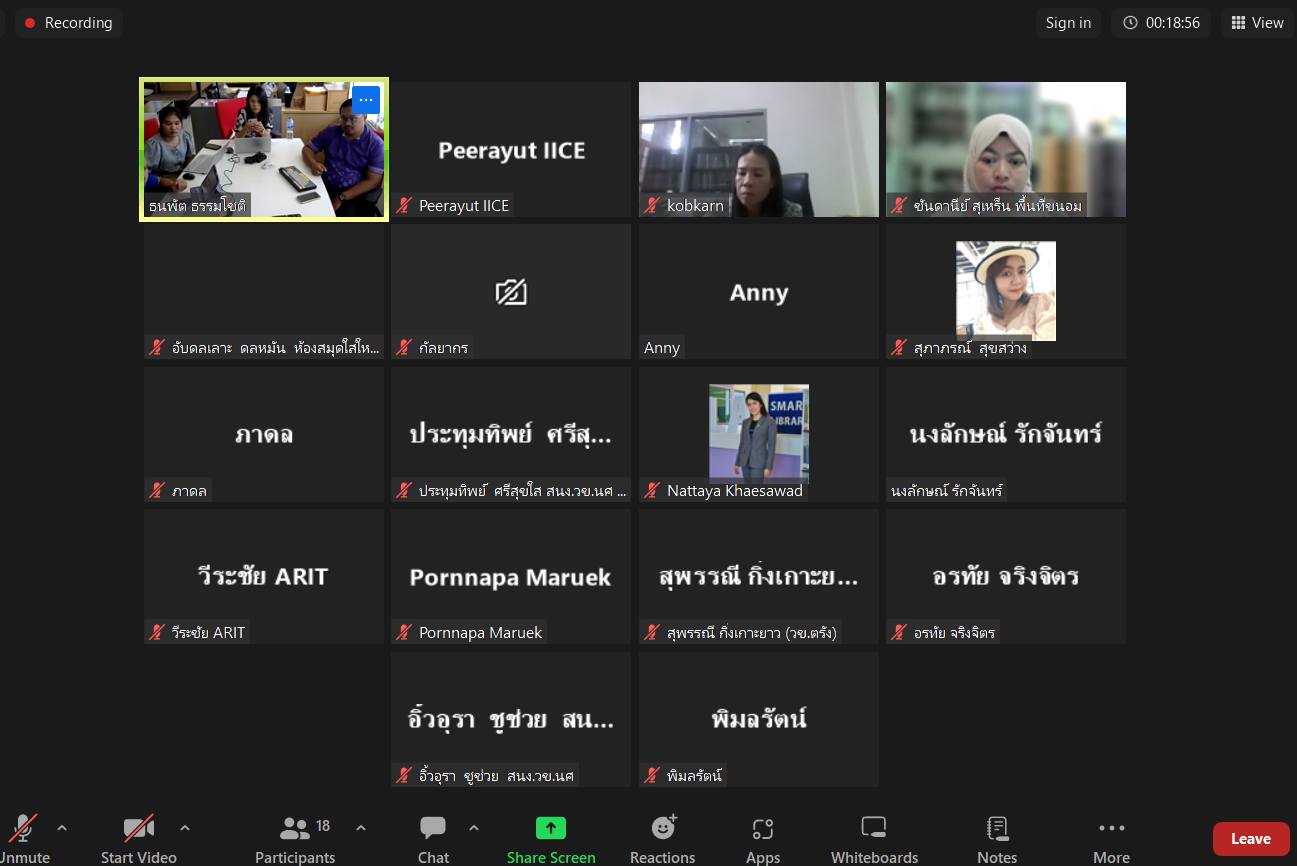
Task: Expand Chat options chevron
Action: pyautogui.click(x=474, y=828)
